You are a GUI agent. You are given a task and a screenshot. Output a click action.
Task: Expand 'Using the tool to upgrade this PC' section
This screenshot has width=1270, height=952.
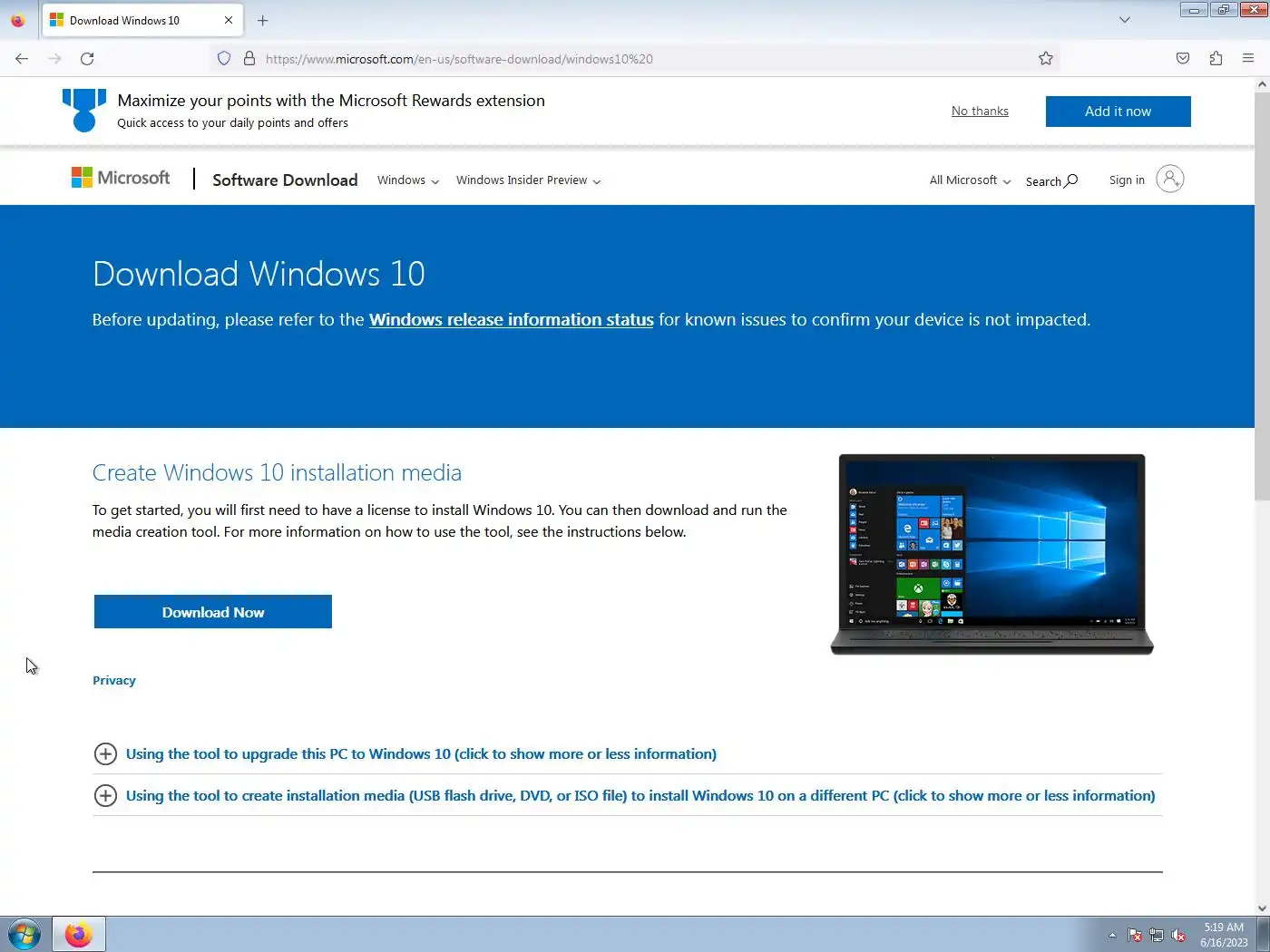click(405, 753)
